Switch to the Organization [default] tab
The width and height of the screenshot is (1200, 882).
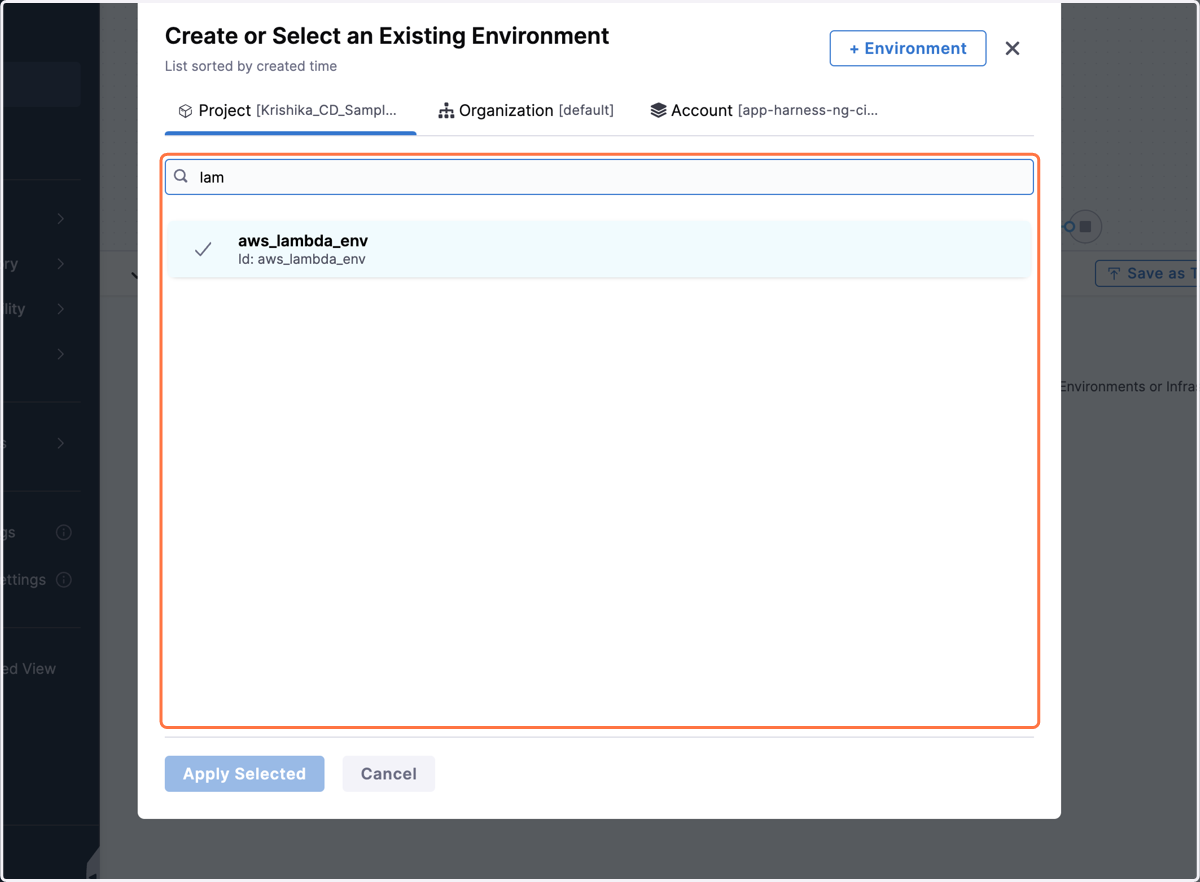click(526, 110)
